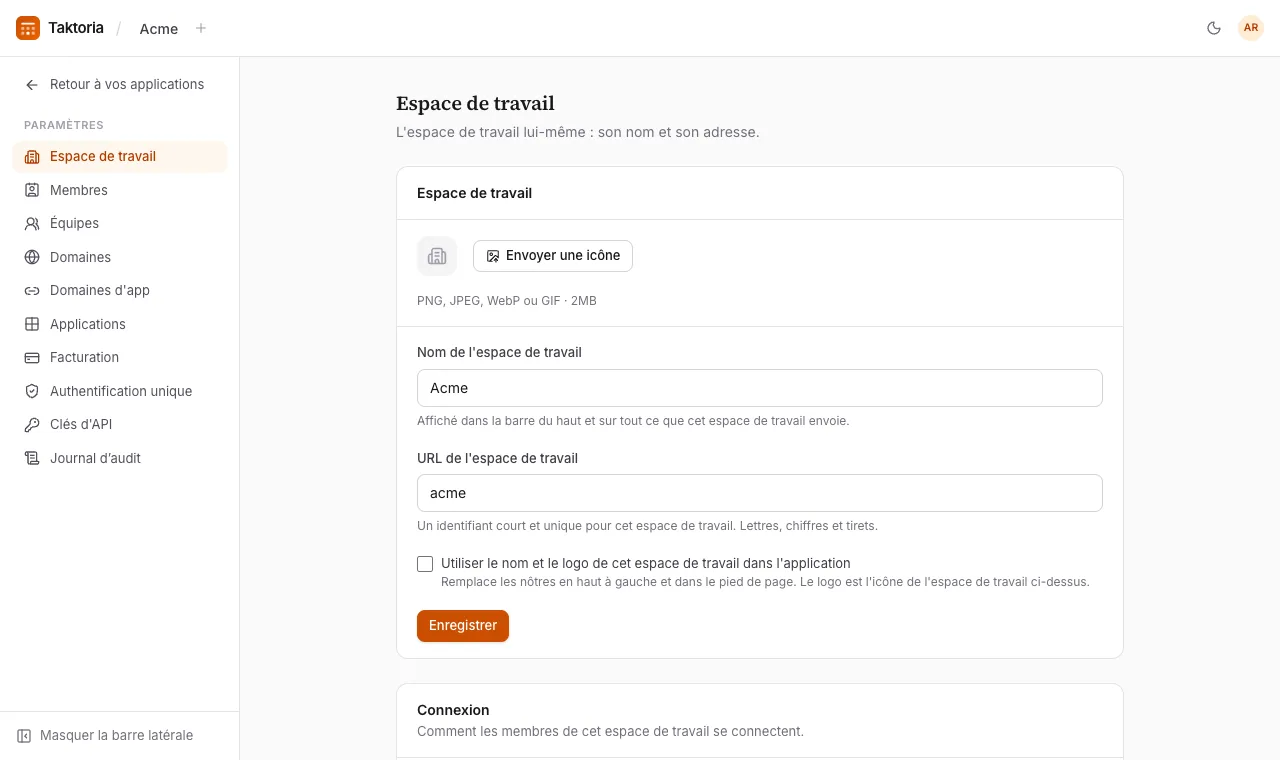
Task: Click the sidebar collapse icon at bottom
Action: coord(24,736)
